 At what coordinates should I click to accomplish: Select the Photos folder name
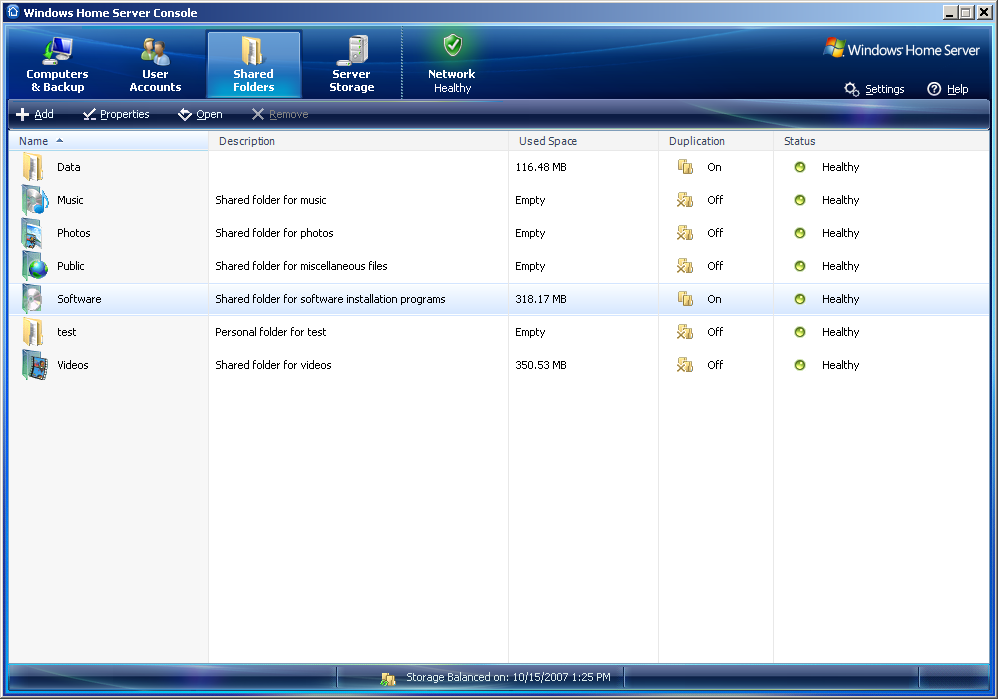coord(74,234)
